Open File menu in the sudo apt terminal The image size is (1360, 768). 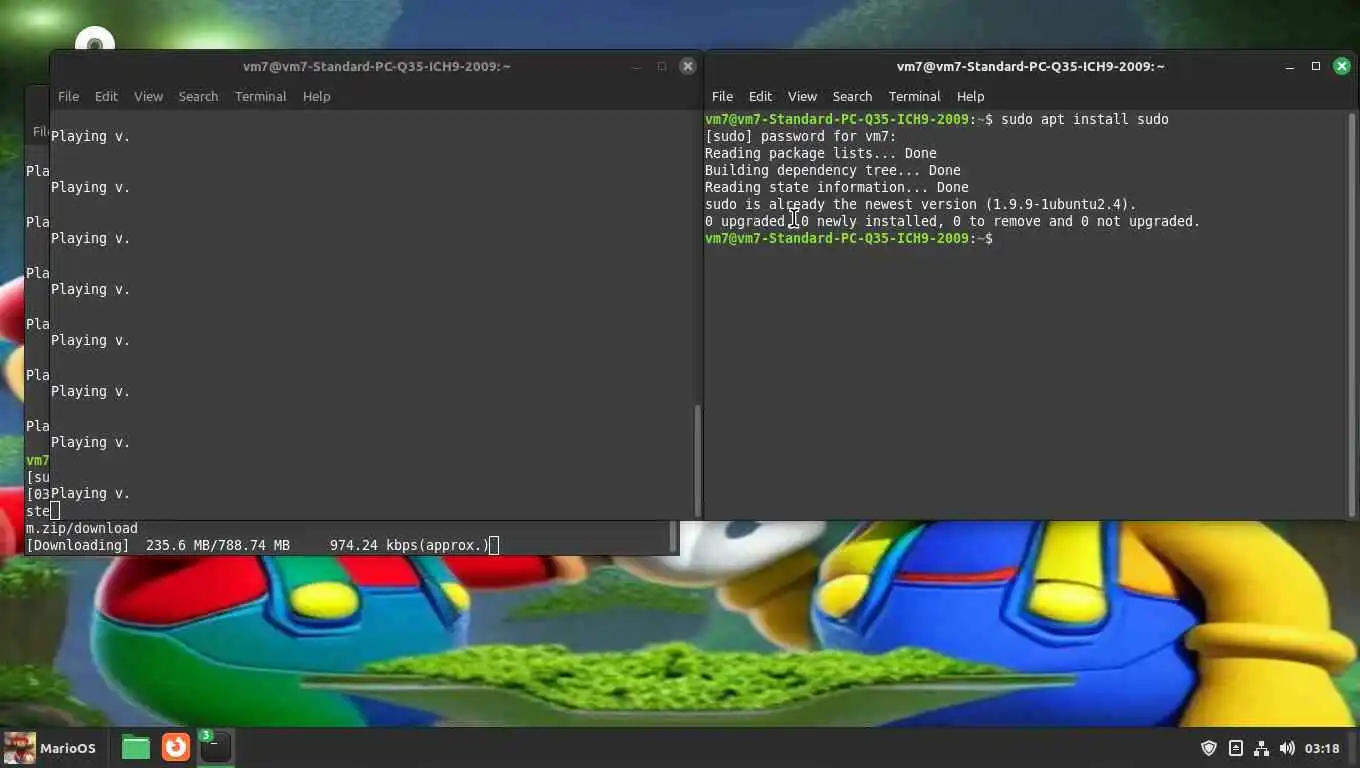pos(722,96)
